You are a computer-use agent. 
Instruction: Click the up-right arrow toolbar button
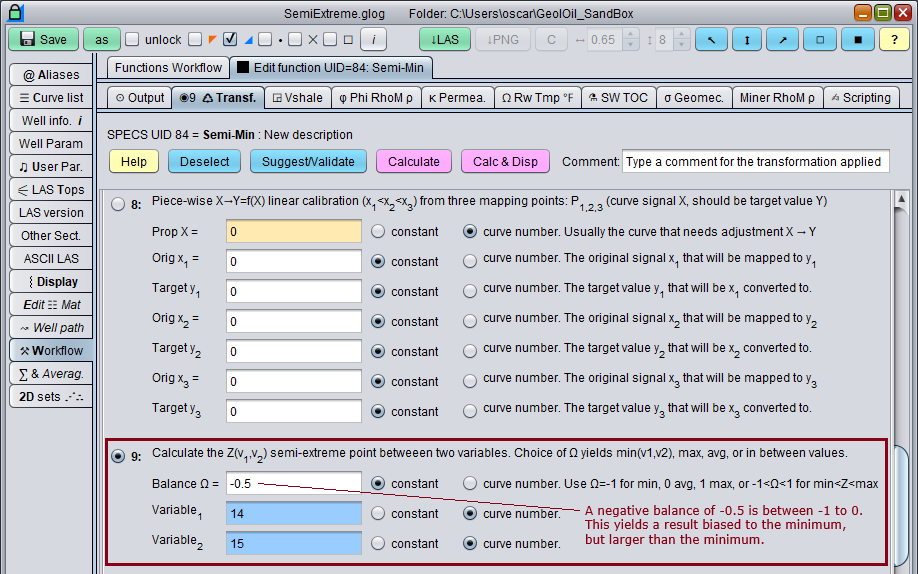pos(783,40)
